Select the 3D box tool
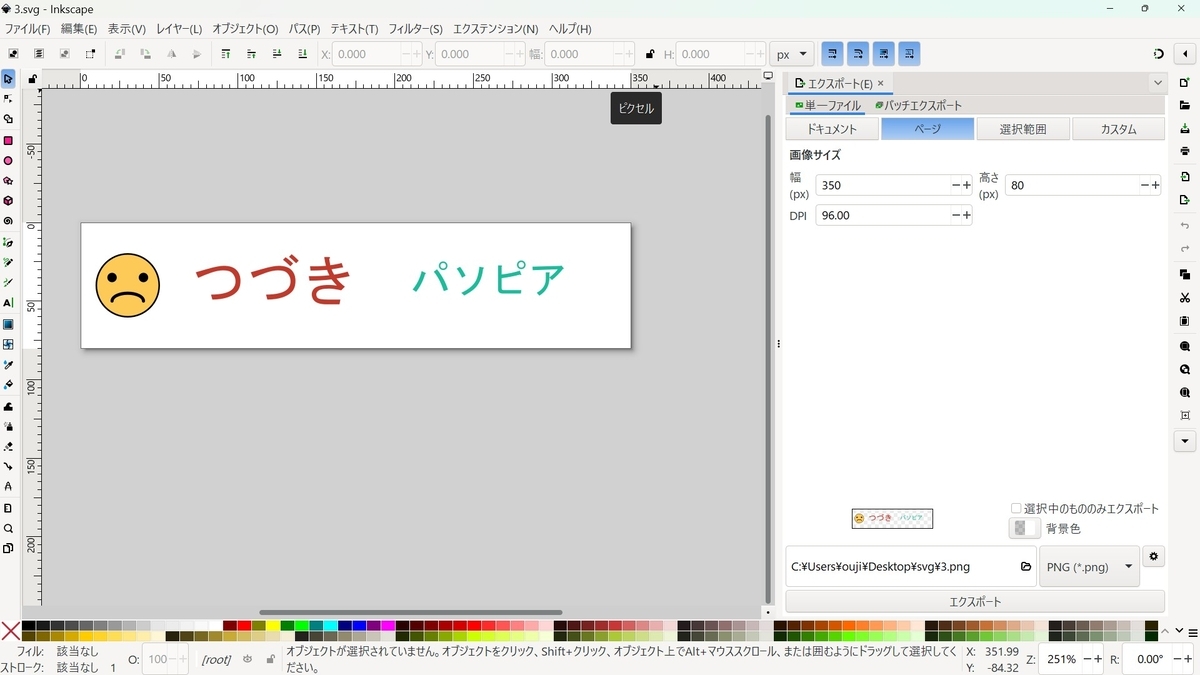Viewport: 1200px width, 675px height. pos(8,201)
